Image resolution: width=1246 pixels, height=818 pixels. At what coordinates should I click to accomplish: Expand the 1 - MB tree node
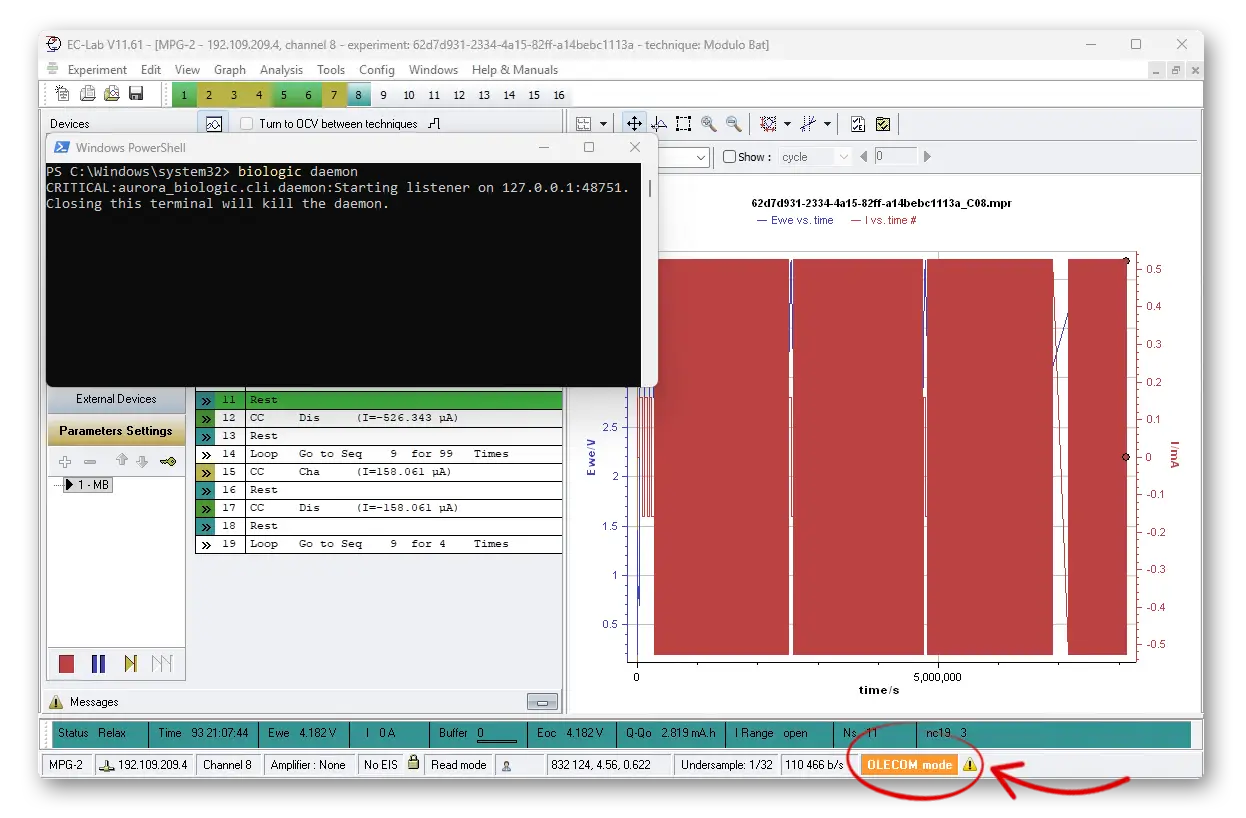click(69, 485)
